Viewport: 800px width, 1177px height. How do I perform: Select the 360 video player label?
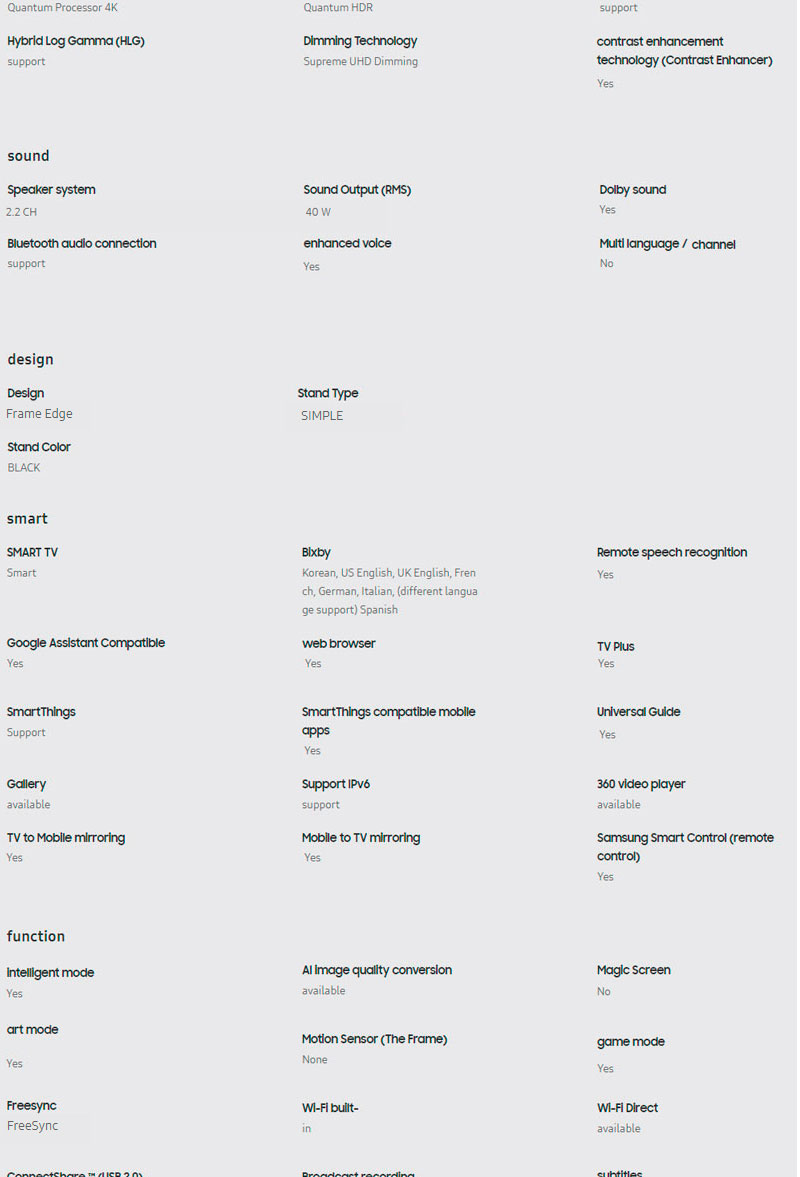[641, 785]
